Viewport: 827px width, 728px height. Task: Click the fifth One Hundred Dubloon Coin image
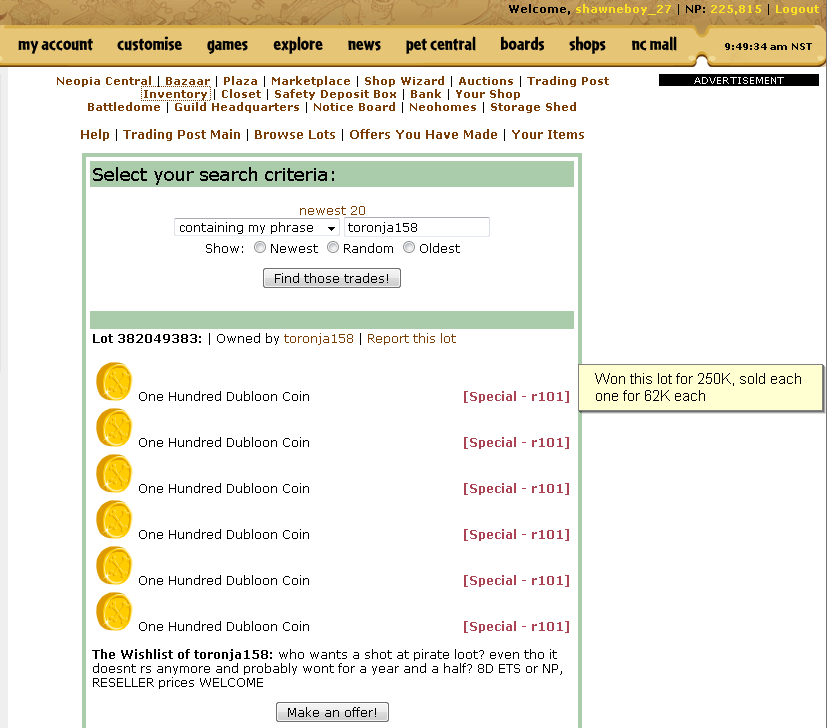tap(113, 565)
